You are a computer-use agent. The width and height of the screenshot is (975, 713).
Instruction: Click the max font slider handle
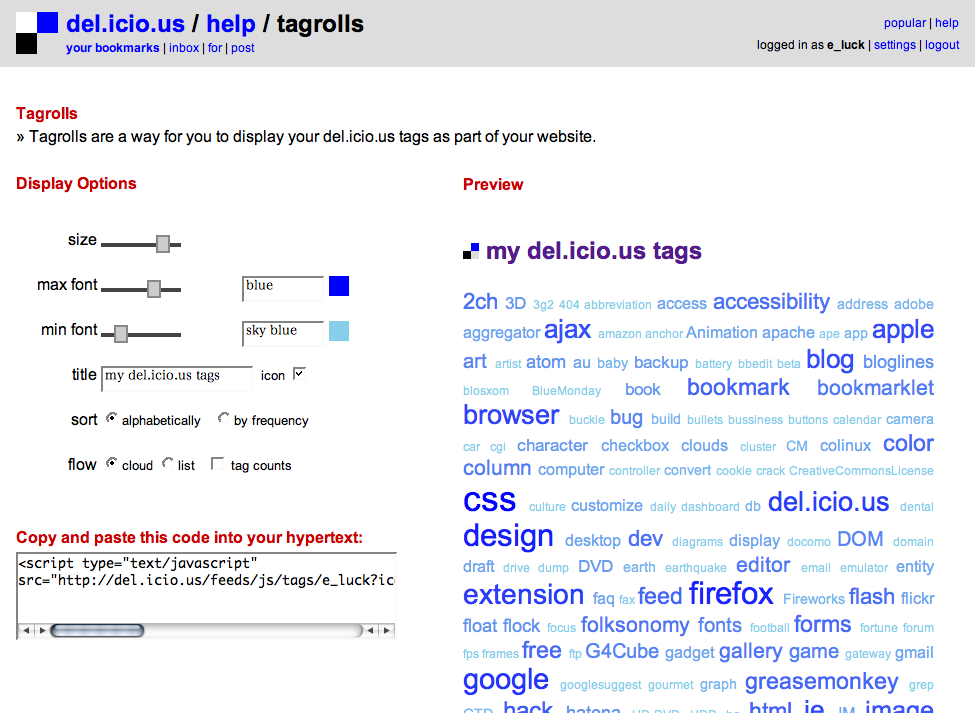point(154,288)
